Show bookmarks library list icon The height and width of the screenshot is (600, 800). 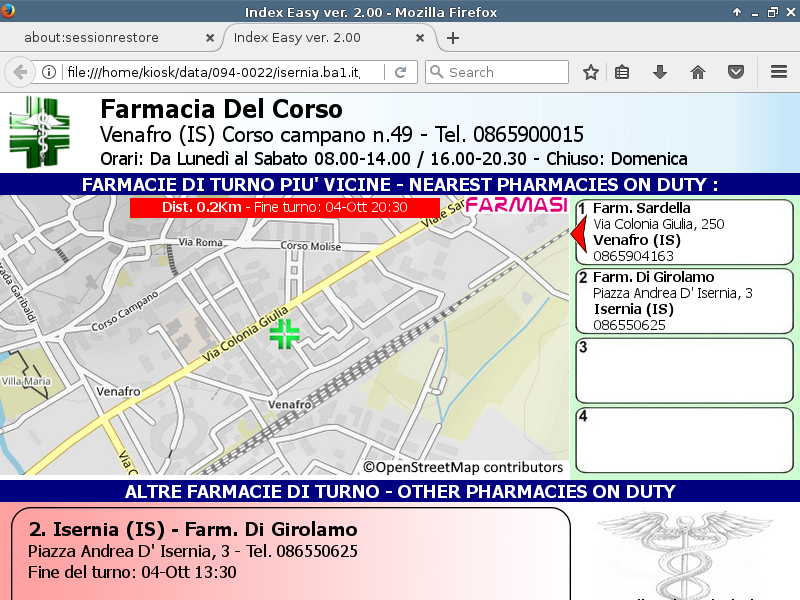[x=622, y=72]
